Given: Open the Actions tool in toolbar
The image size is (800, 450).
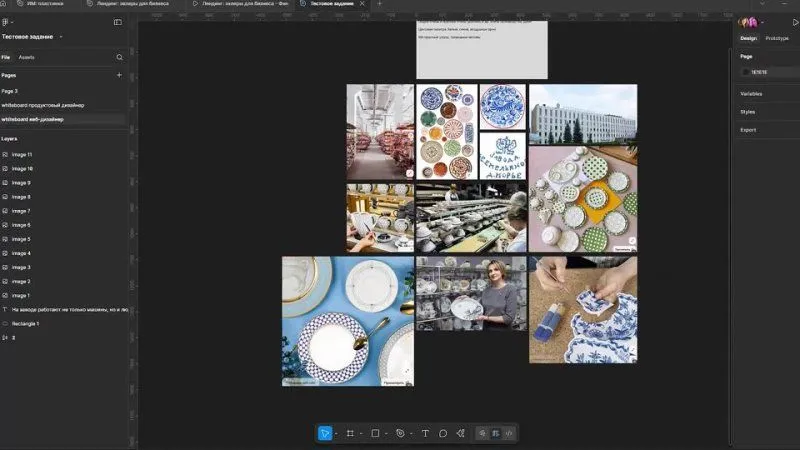Looking at the screenshot, I should [x=461, y=433].
